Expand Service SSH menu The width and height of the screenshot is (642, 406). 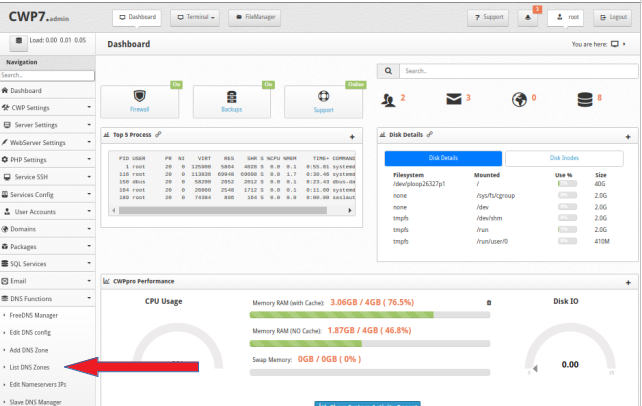pos(47,177)
